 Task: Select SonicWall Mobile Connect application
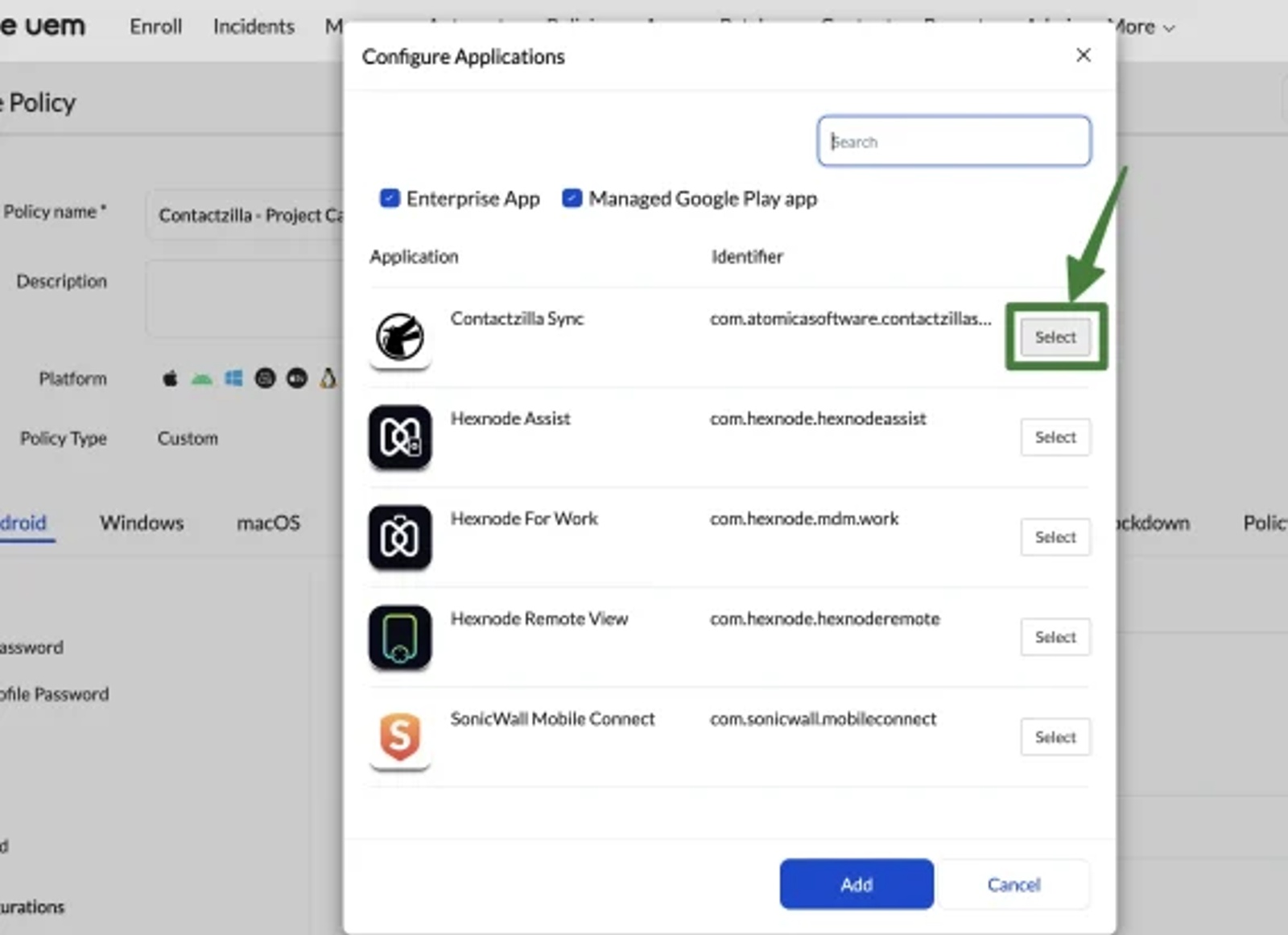[1055, 737]
